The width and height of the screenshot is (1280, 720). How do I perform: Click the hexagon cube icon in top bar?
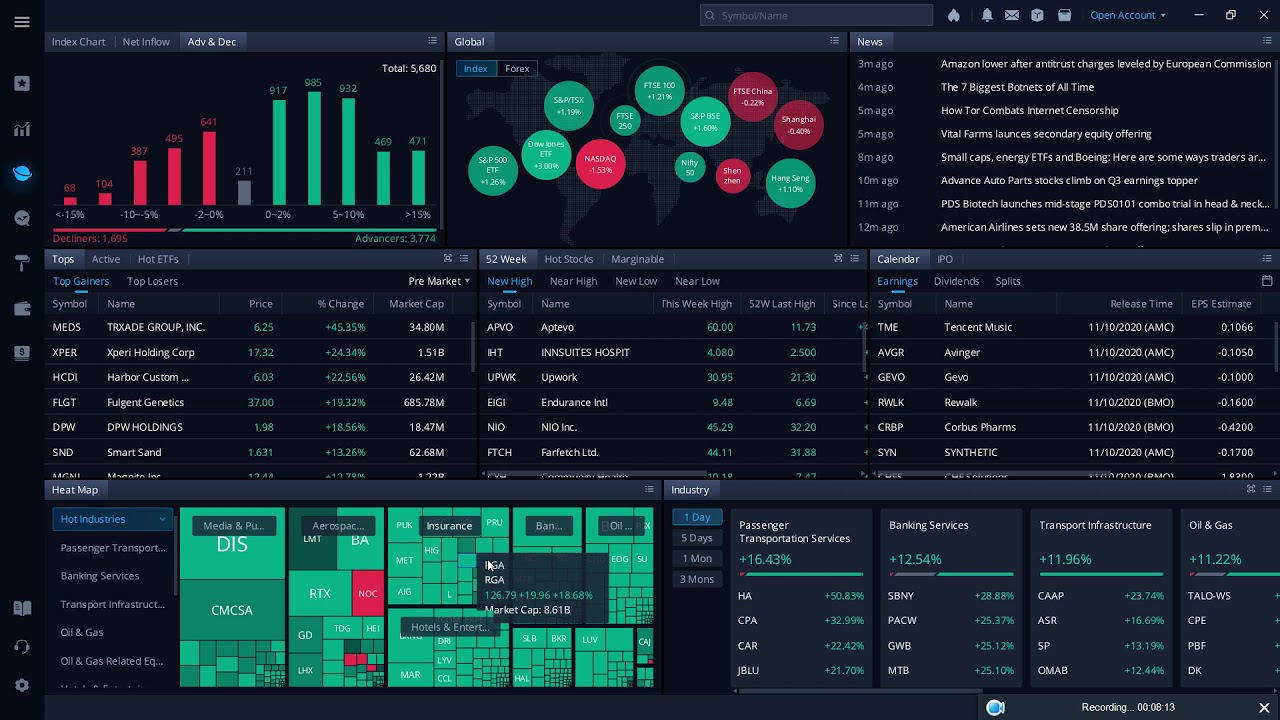[1038, 15]
